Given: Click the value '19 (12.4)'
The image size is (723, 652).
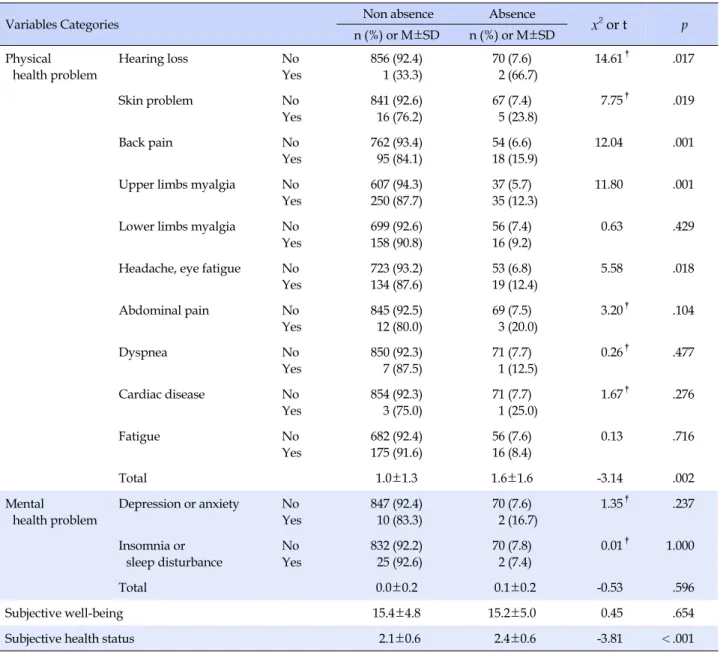Looking at the screenshot, I should [x=515, y=285].
